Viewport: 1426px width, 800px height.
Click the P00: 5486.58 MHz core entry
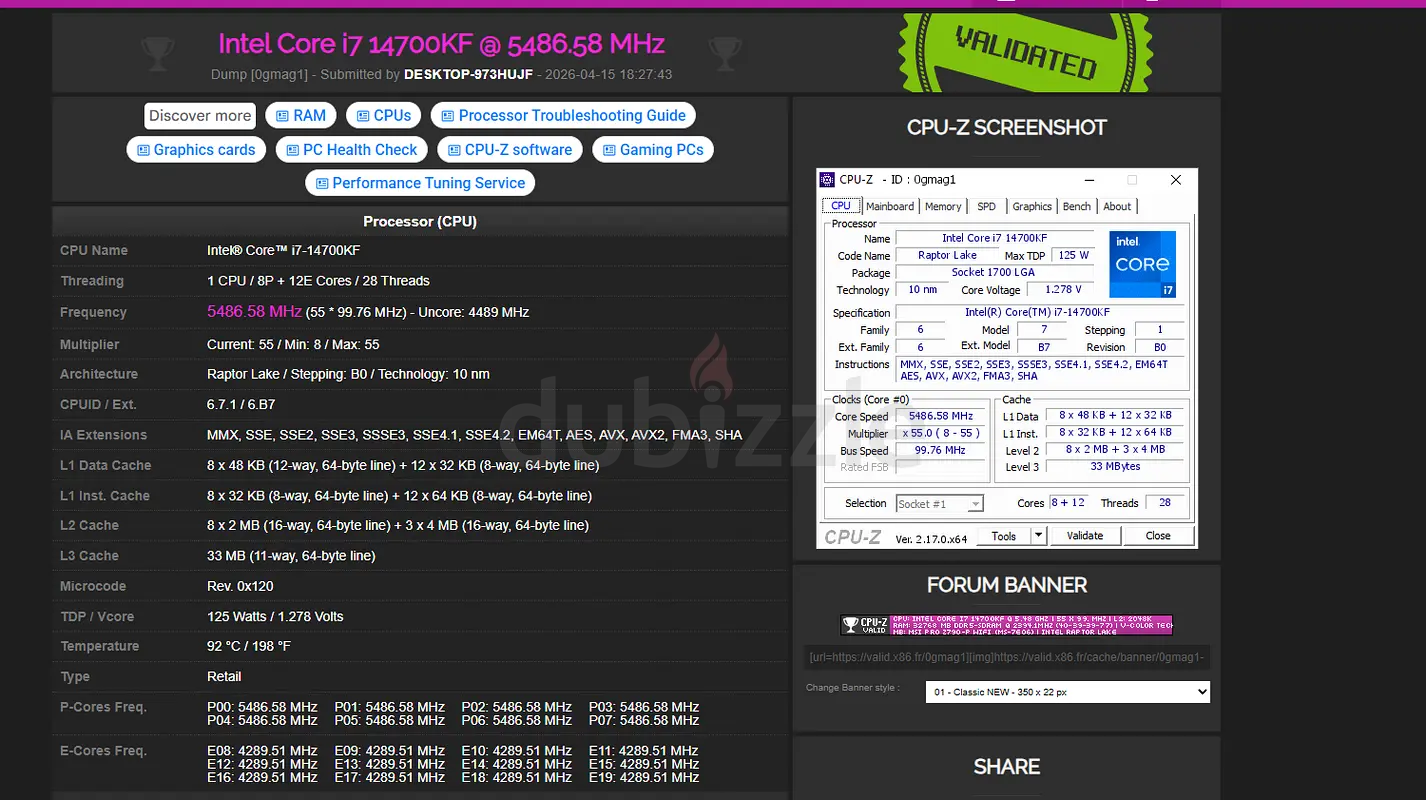tap(262, 707)
